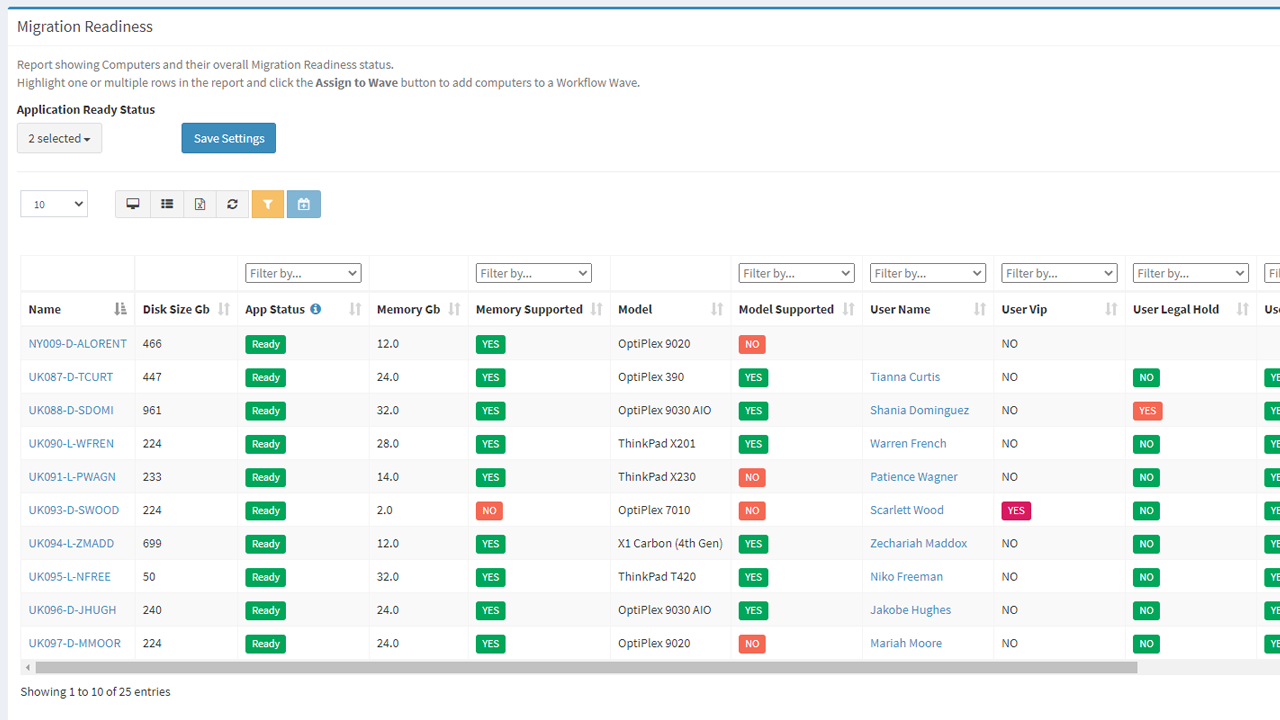Click the App Status info icon

(316, 309)
